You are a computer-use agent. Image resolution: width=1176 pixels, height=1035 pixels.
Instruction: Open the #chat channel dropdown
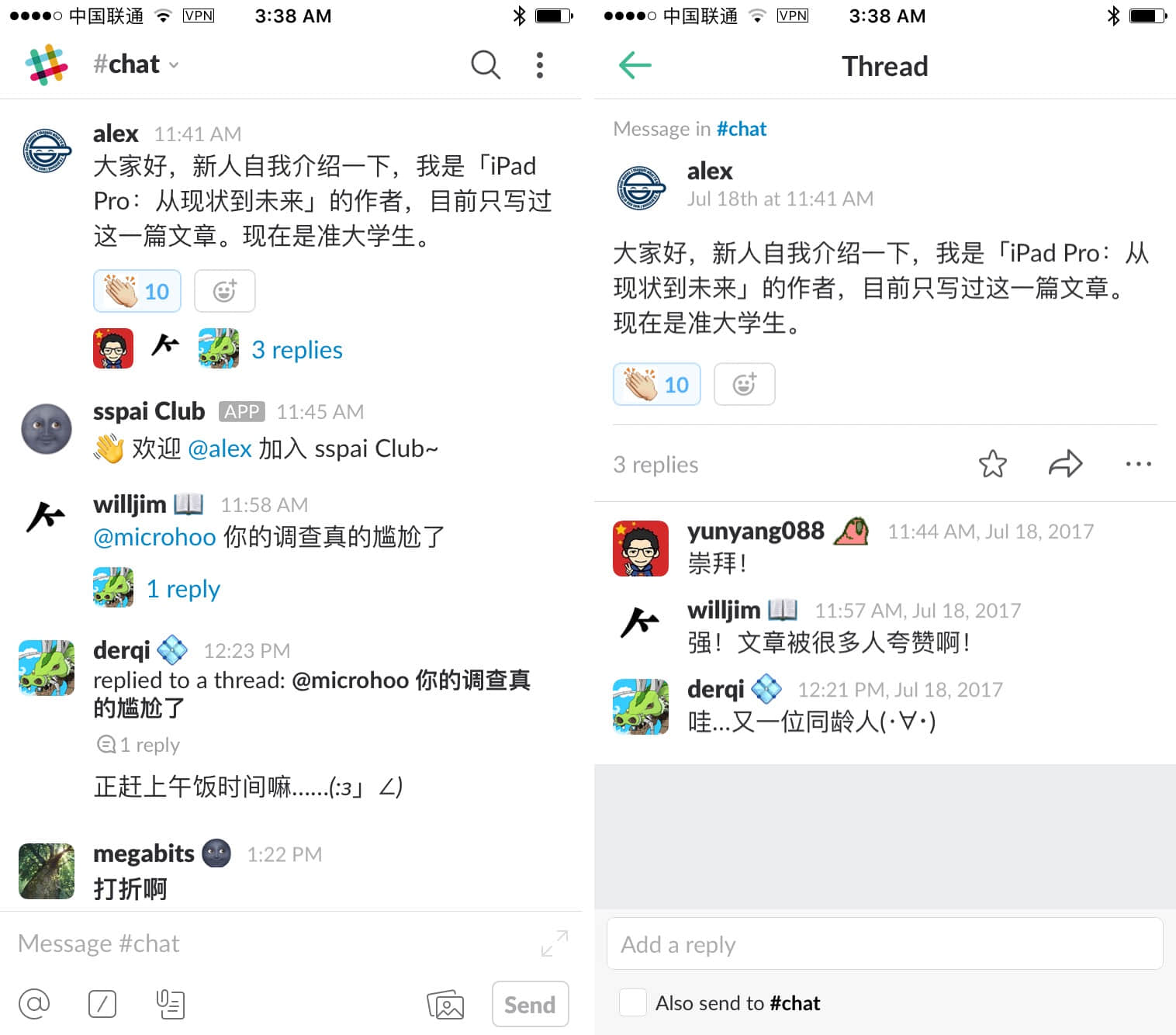137,64
